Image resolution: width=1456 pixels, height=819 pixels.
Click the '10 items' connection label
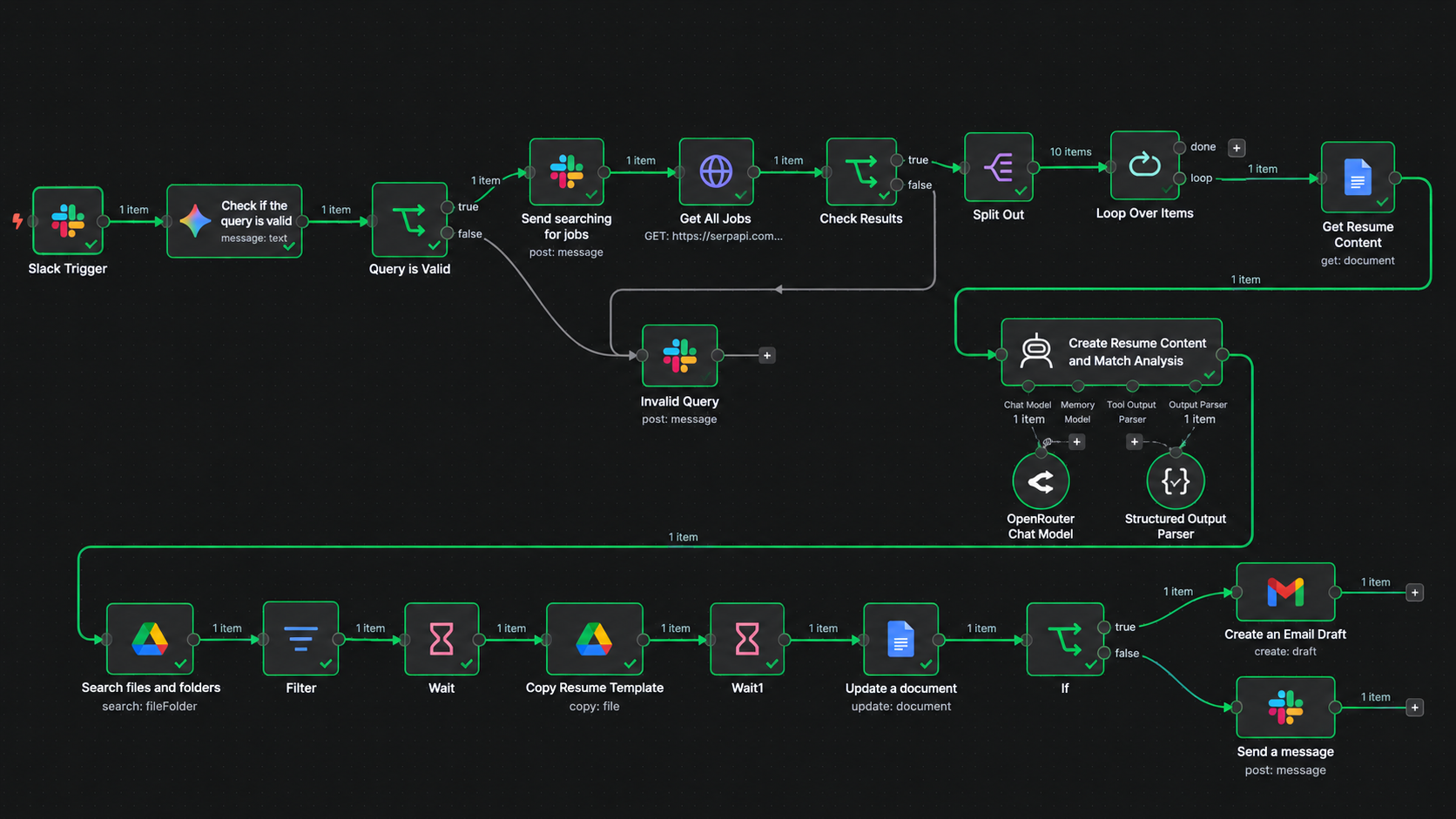pyautogui.click(x=1070, y=152)
